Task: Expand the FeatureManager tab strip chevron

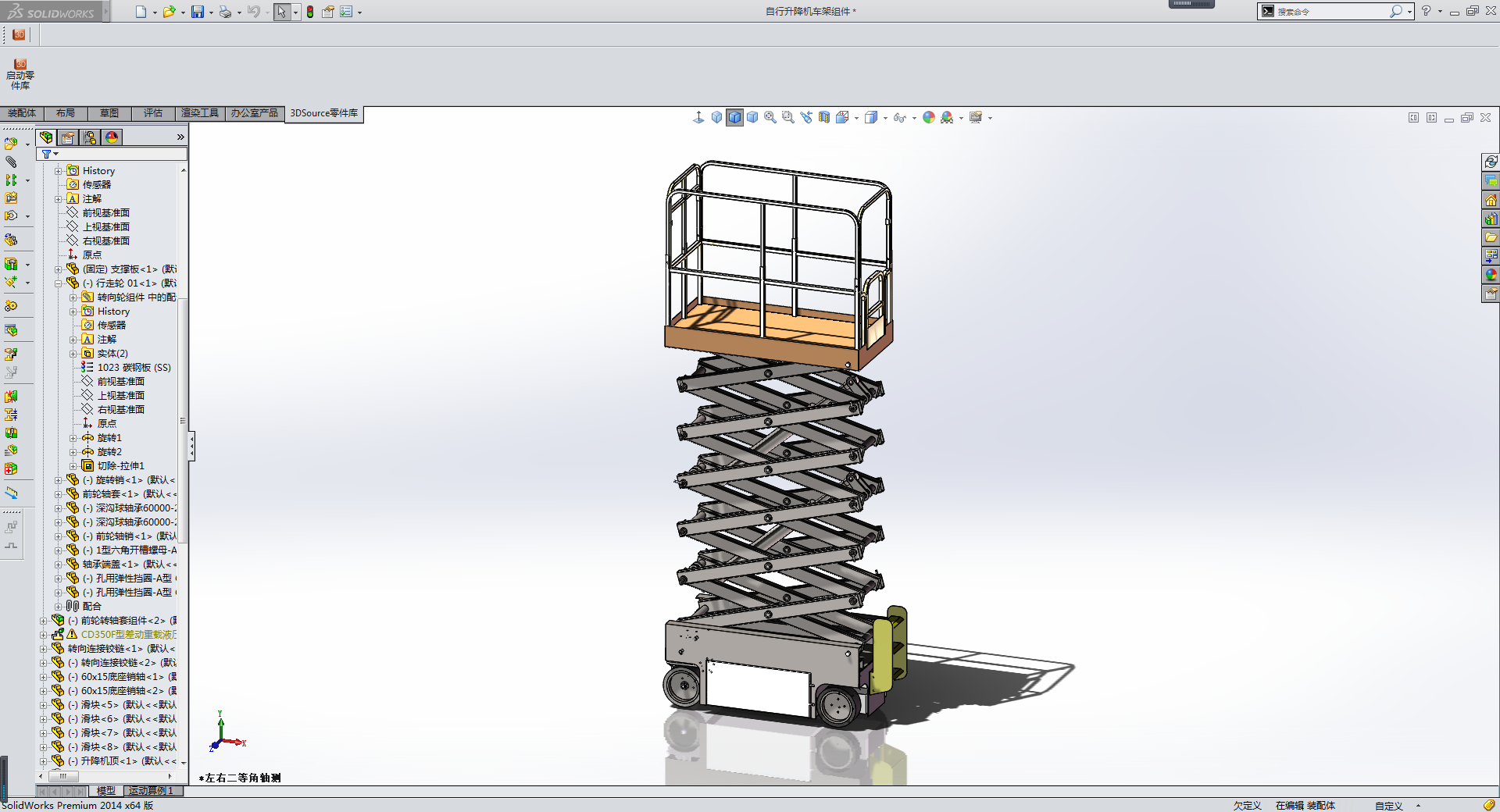Action: coord(180,137)
